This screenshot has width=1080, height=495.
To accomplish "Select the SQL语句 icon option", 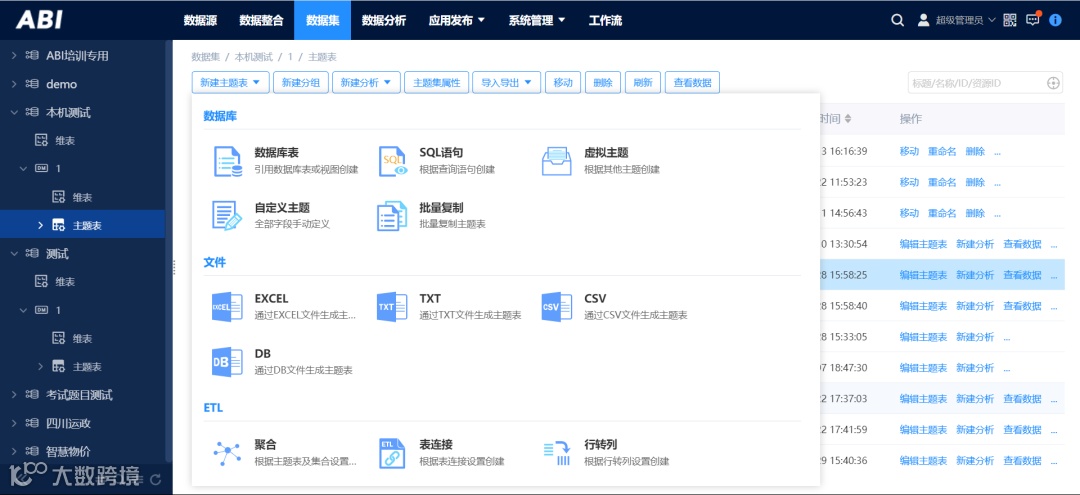I will pyautogui.click(x=393, y=161).
